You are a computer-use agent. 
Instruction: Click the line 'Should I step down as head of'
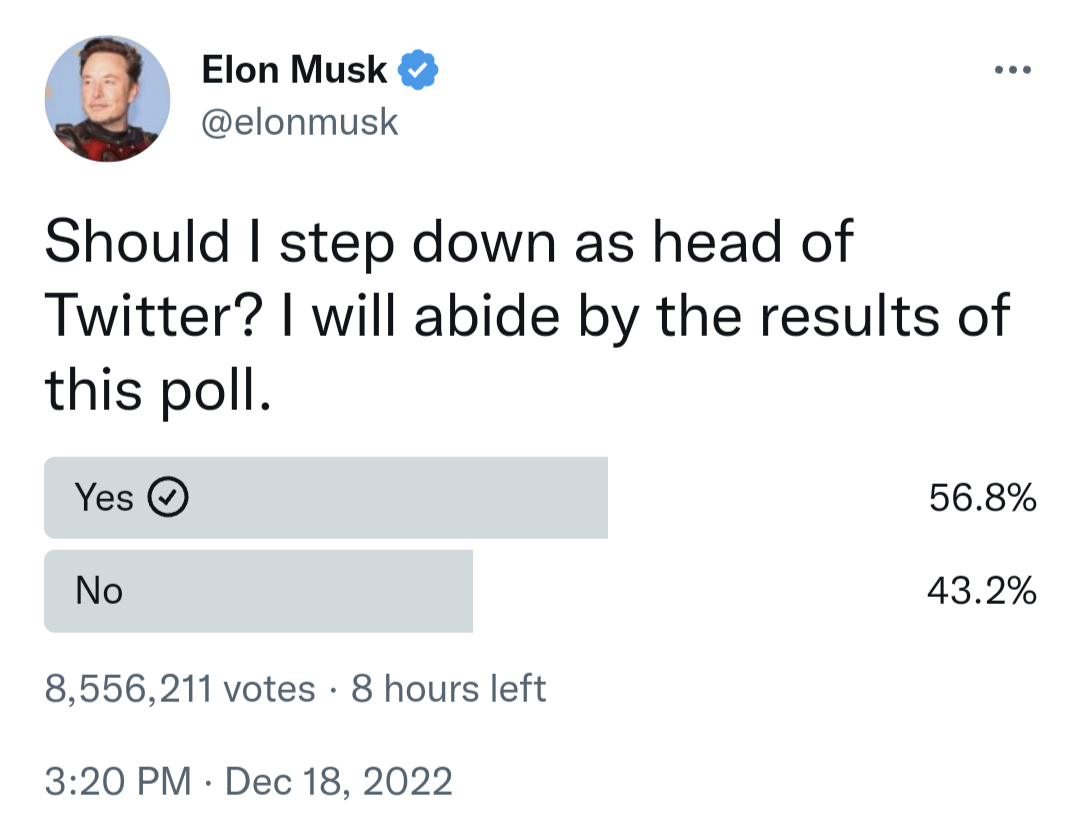coord(449,242)
